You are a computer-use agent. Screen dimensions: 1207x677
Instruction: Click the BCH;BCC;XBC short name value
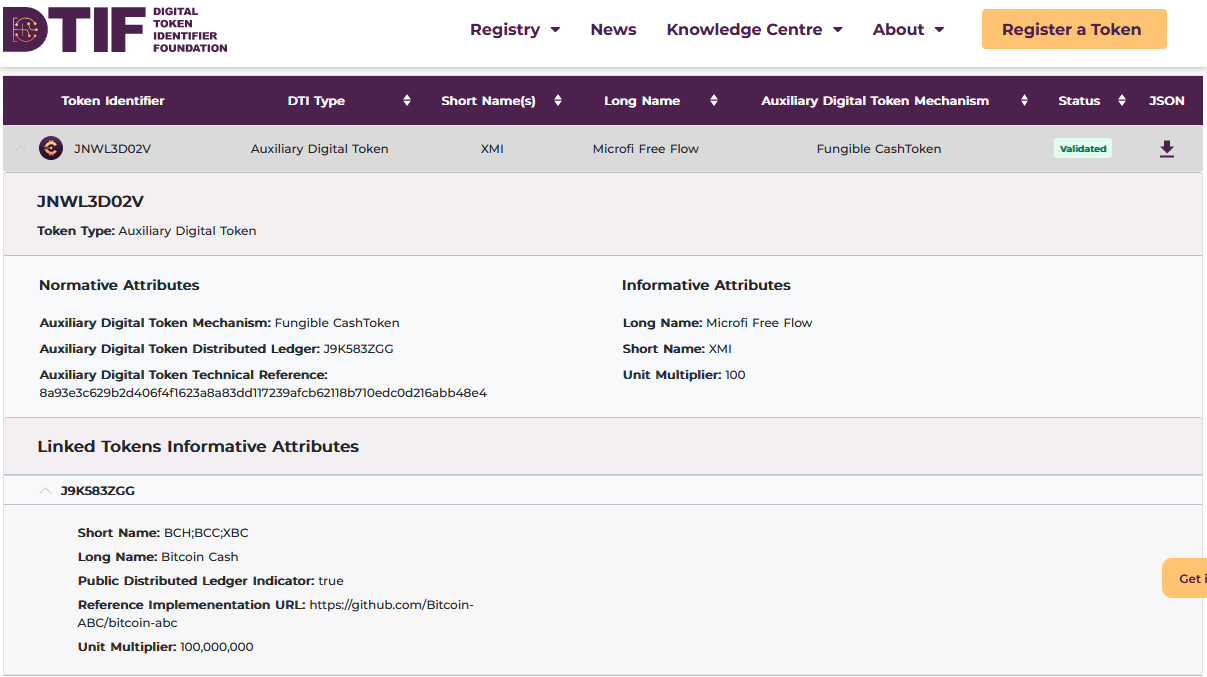click(206, 533)
